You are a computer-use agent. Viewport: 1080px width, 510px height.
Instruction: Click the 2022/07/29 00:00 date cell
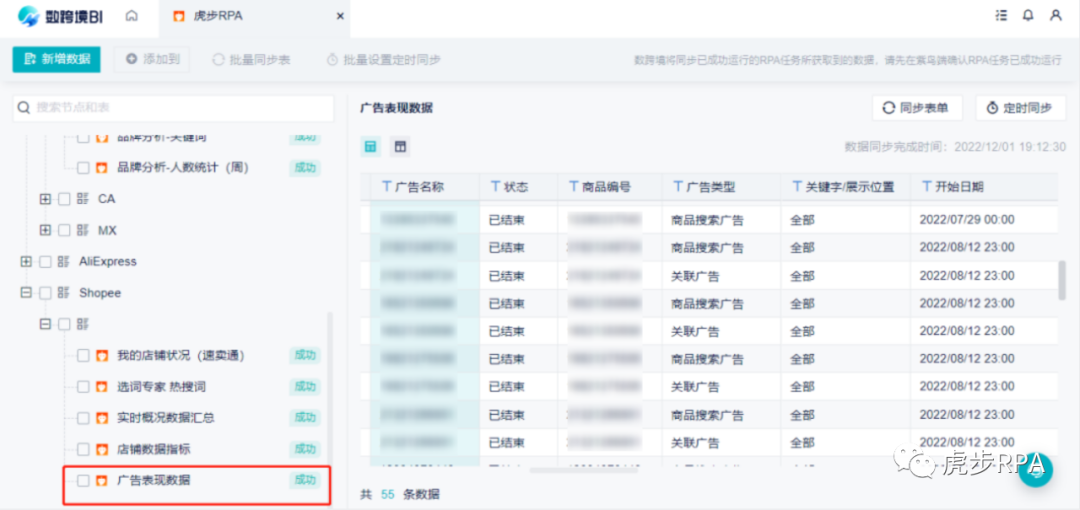(967, 220)
